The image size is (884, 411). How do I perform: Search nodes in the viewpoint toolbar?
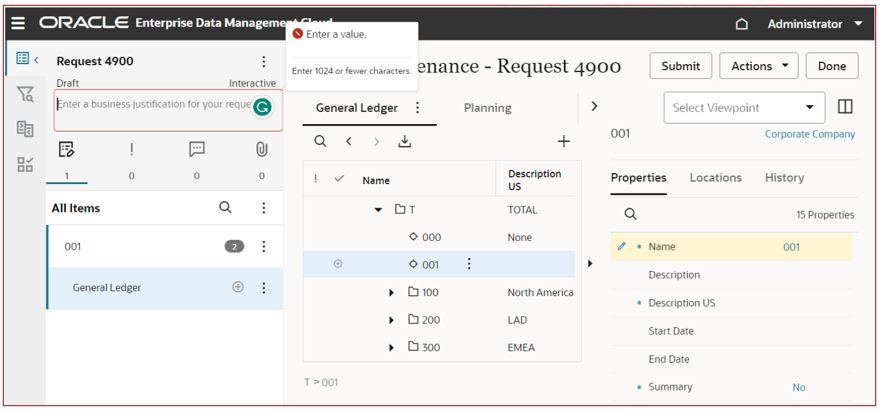[320, 142]
